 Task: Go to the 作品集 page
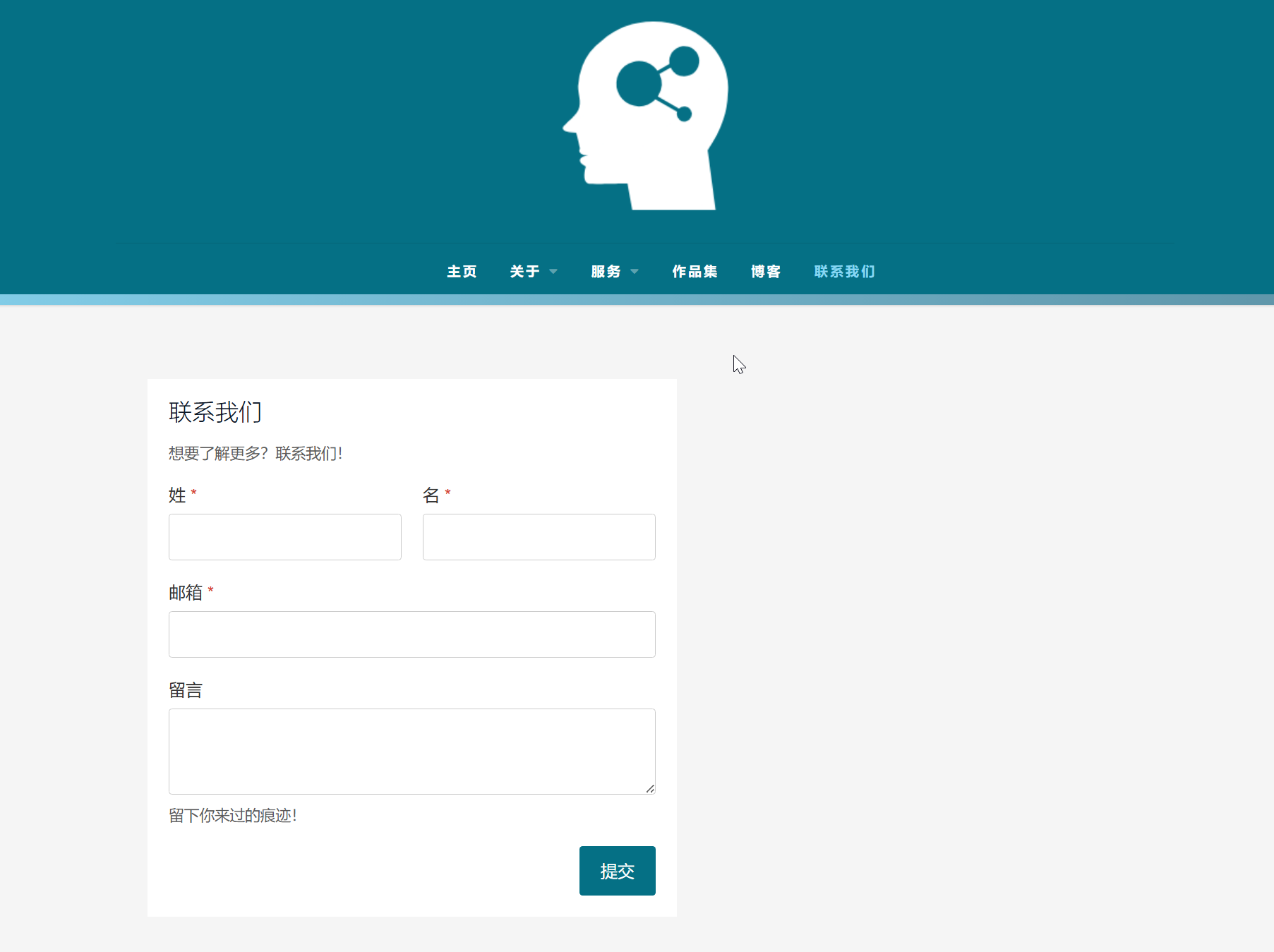pos(695,272)
